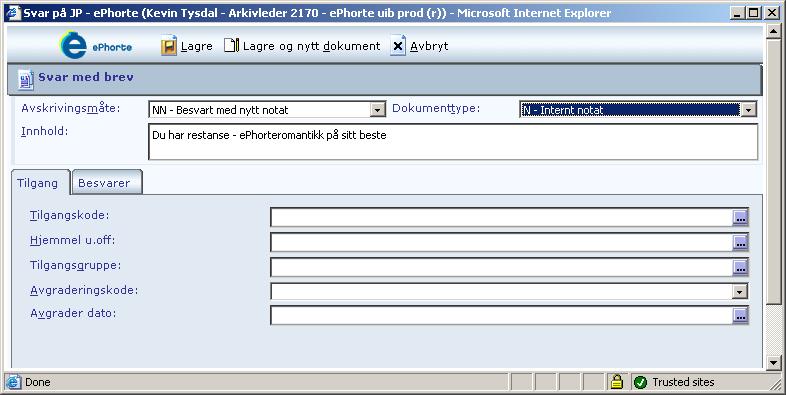Expand the Avgraderingskode dropdown
Screen dimensions: 786x395
(x=740, y=291)
